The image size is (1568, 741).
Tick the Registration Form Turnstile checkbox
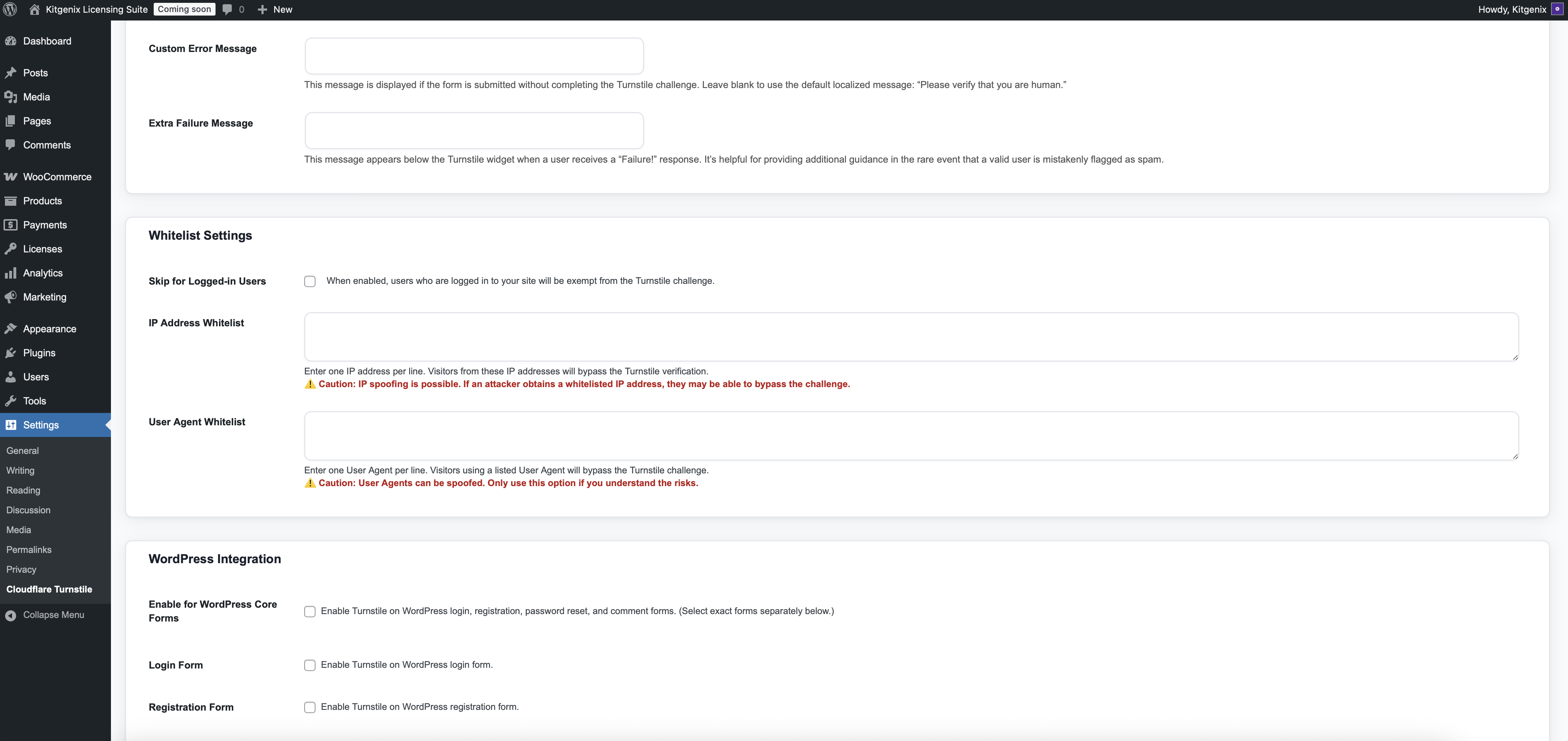click(x=310, y=707)
